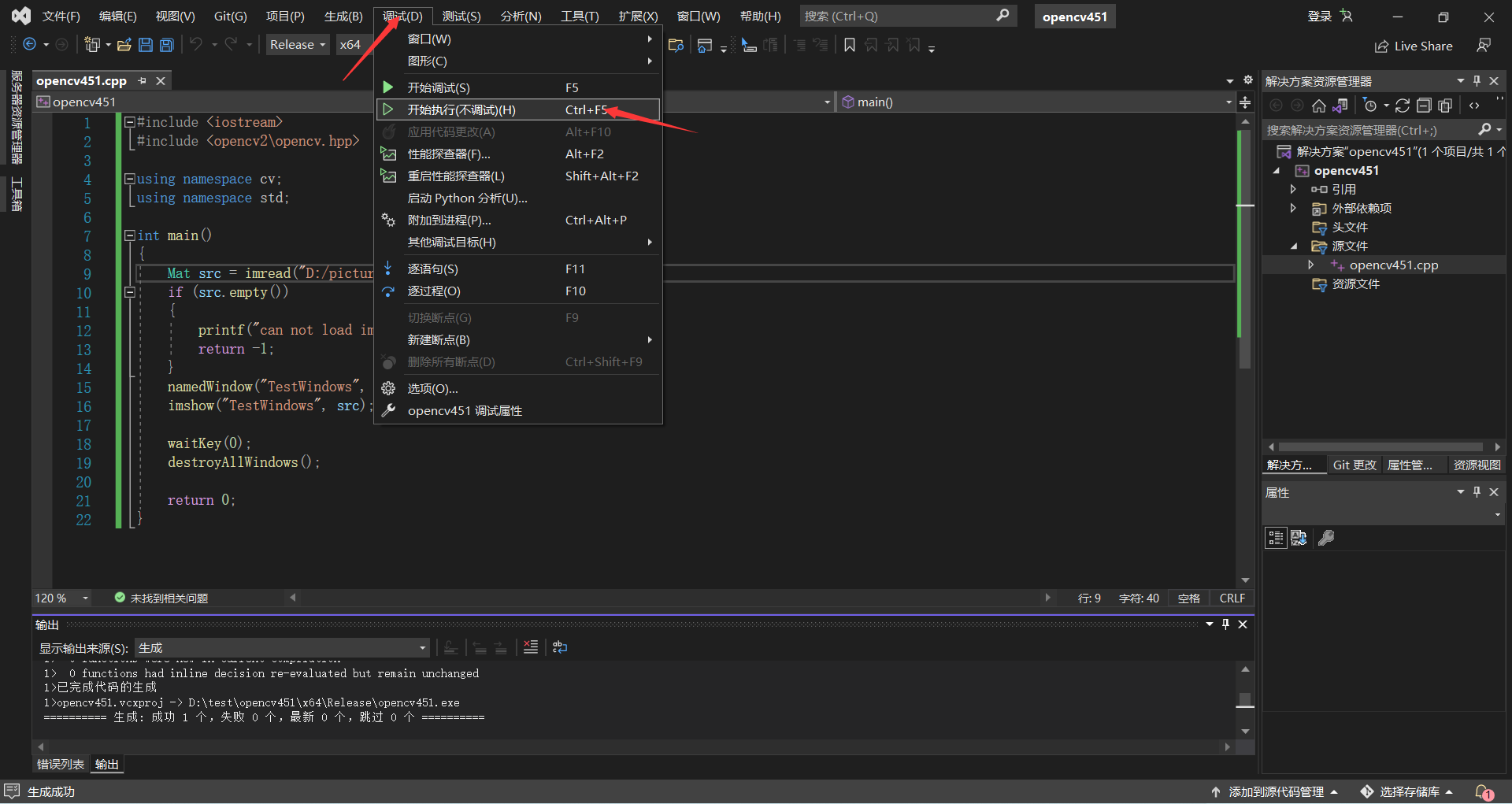Select 开始调试(S) menu entry

click(x=518, y=88)
